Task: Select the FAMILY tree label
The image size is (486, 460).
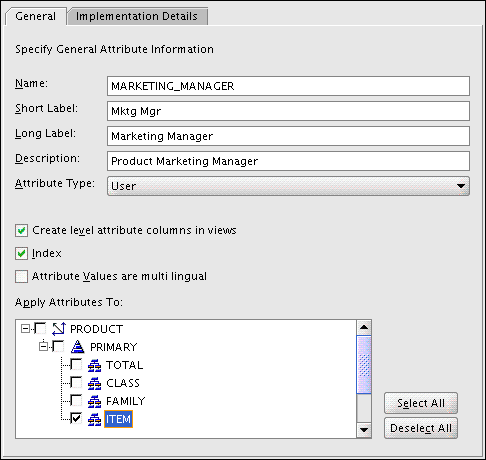Action: point(125,401)
